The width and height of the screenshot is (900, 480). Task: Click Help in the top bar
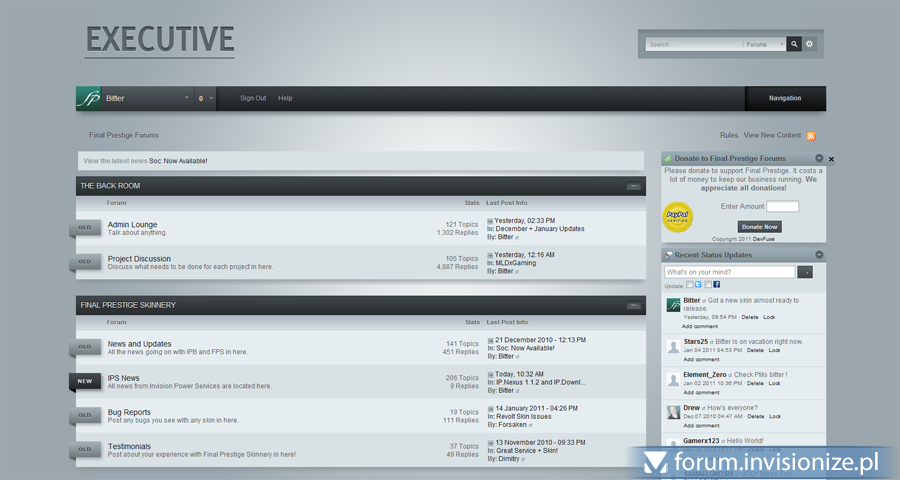coord(285,98)
